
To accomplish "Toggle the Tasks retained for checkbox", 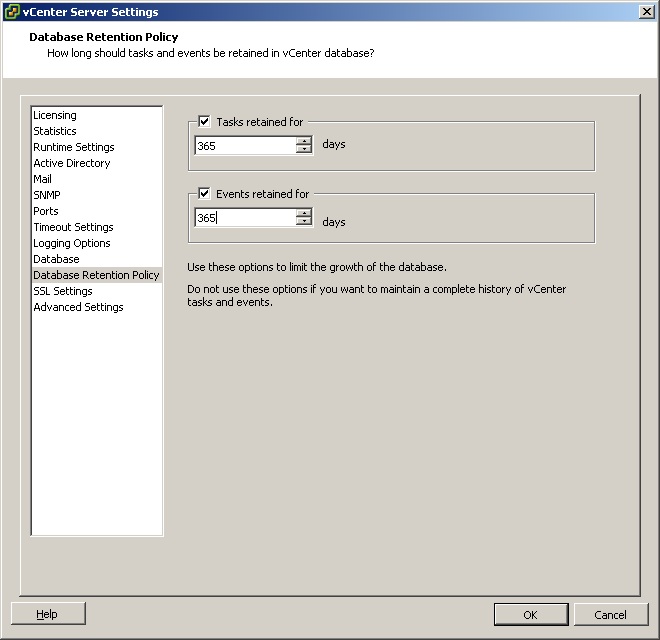I will (x=204, y=122).
